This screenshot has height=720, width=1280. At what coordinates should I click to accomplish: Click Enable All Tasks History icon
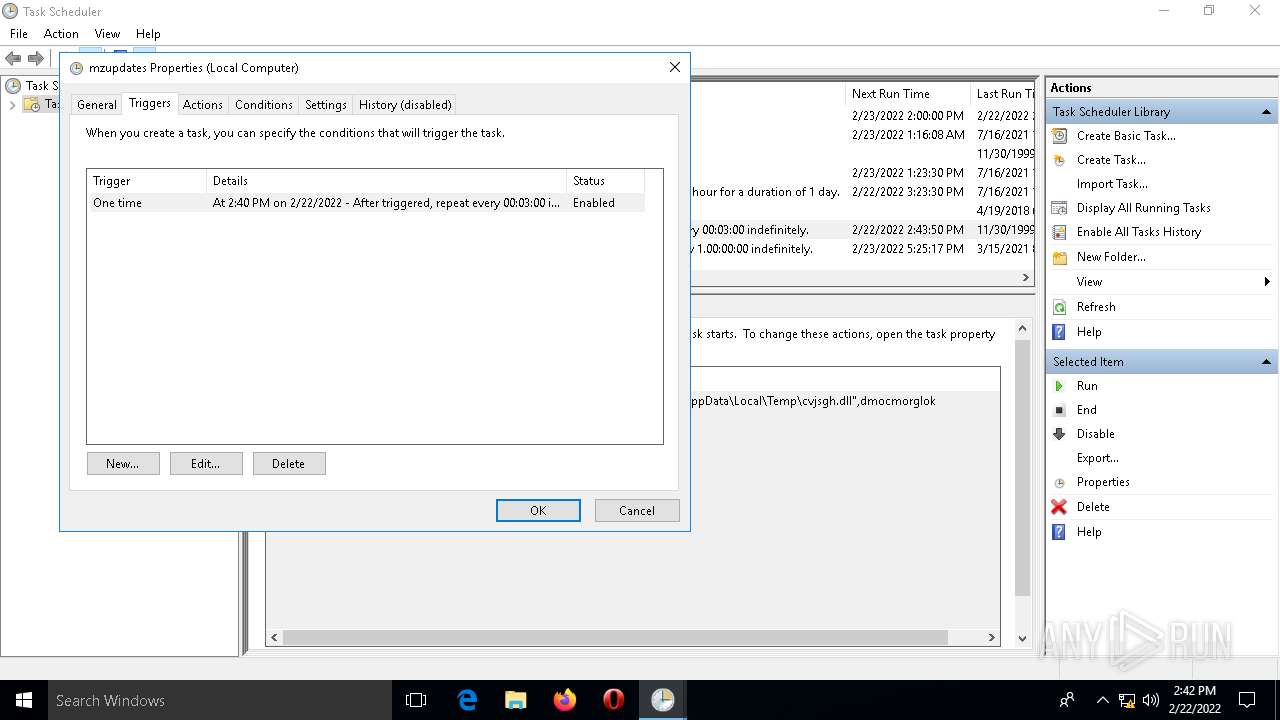coord(1059,232)
